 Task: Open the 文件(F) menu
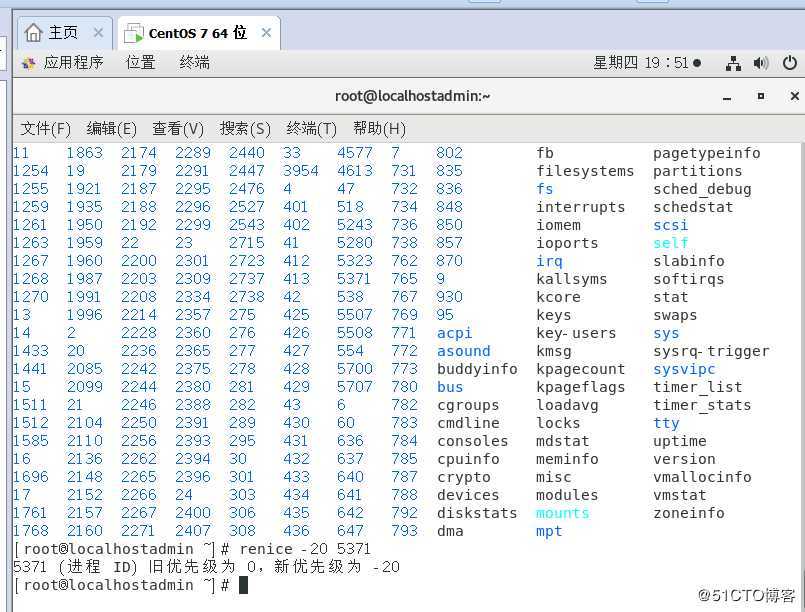(x=45, y=128)
